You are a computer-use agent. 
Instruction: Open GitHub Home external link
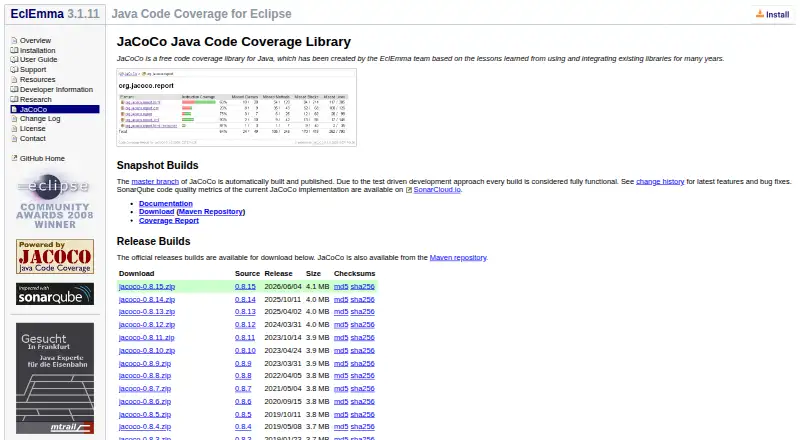pyautogui.click(x=42, y=159)
